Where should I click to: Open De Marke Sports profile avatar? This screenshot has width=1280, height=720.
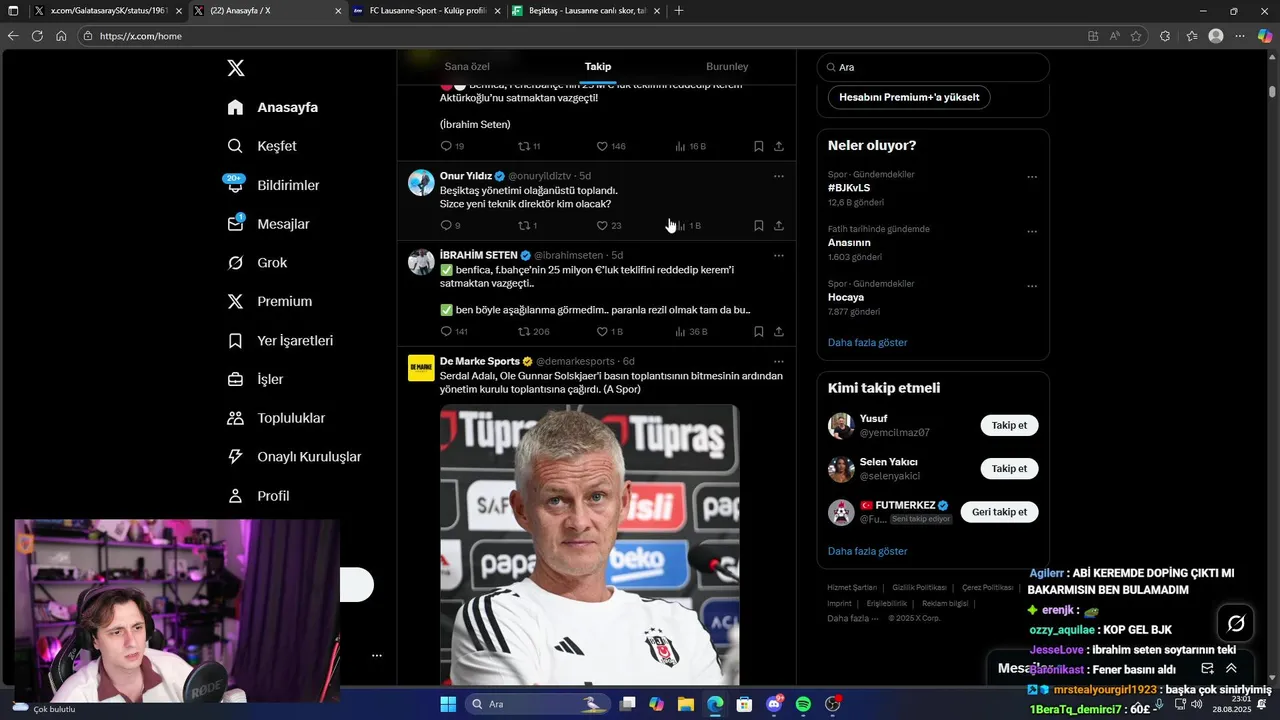coord(421,368)
